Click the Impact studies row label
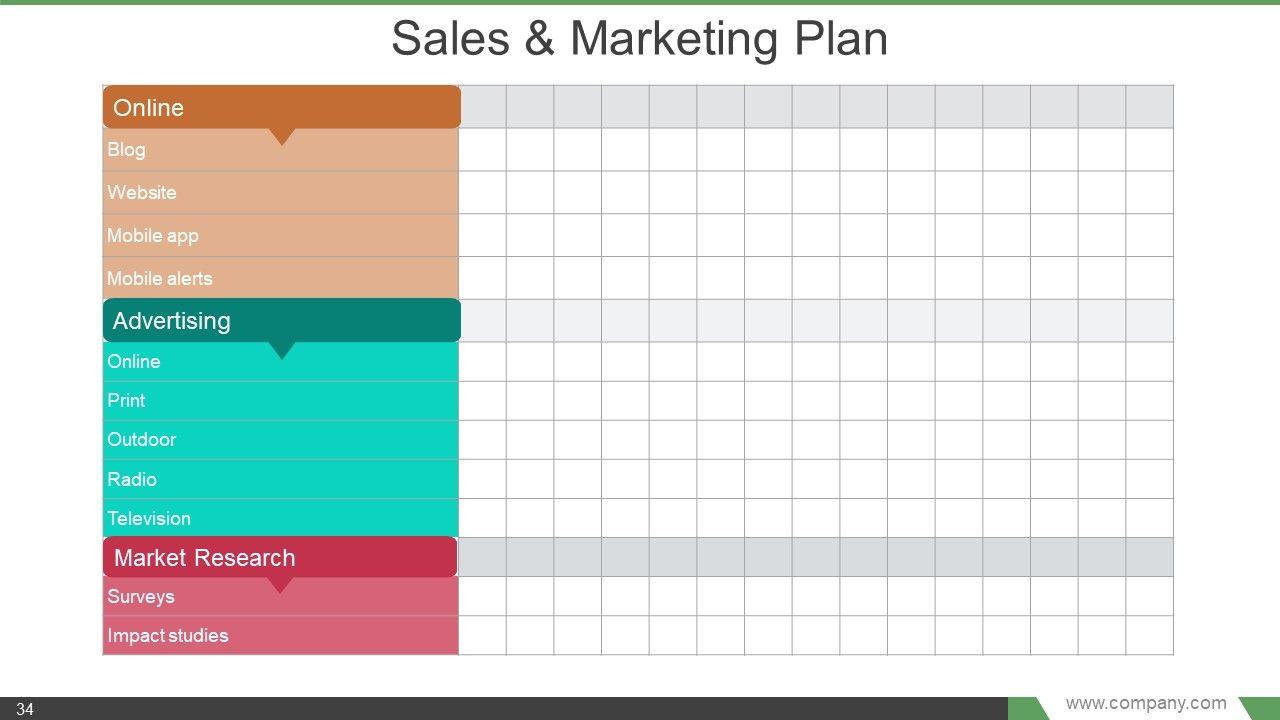This screenshot has width=1280, height=720. [168, 635]
